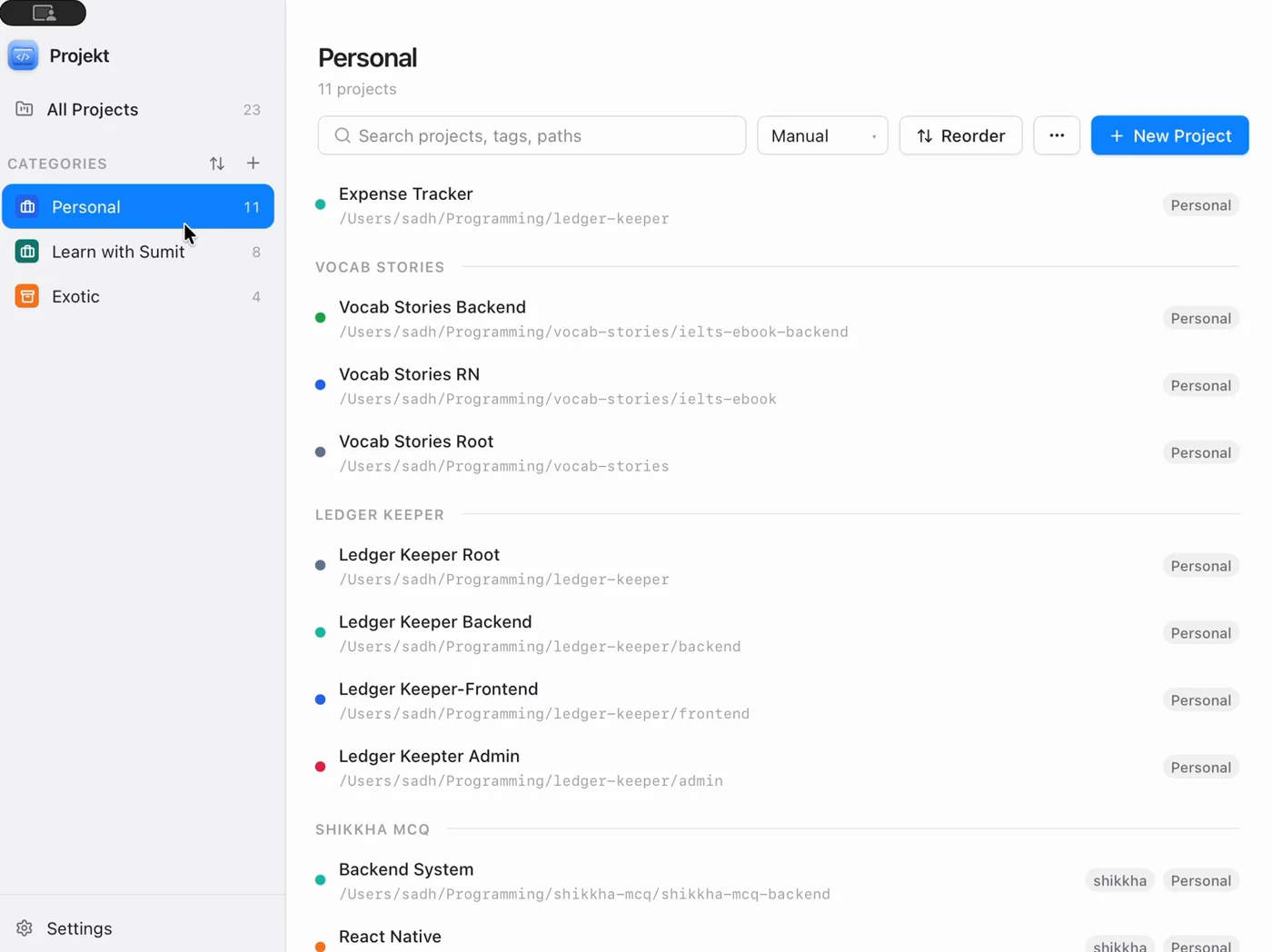
Task: Click the SHIKKHA MCQ group header
Action: point(373,829)
